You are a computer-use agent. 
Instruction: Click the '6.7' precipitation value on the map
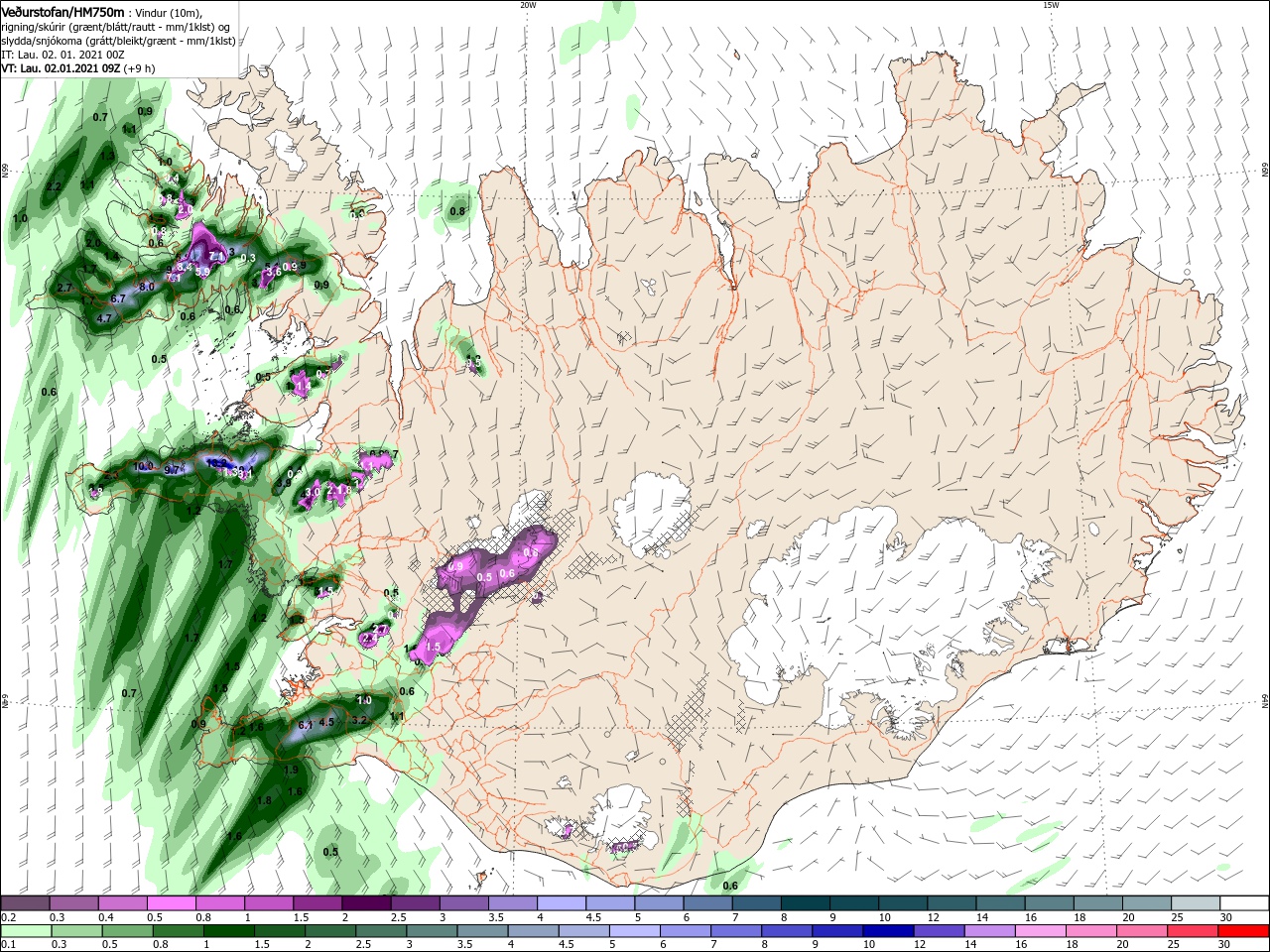click(x=118, y=297)
